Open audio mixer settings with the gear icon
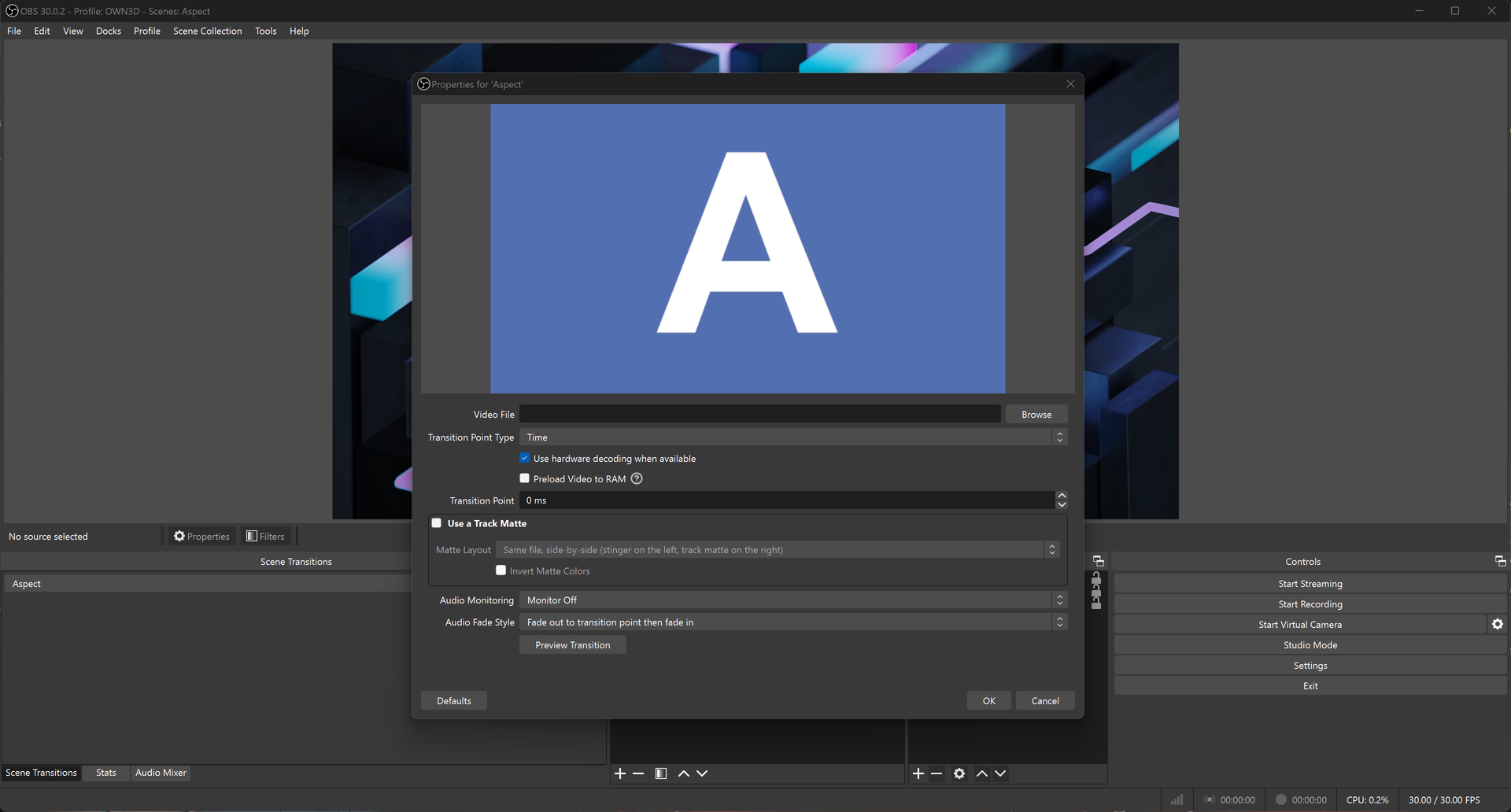The image size is (1511, 812). click(x=959, y=773)
